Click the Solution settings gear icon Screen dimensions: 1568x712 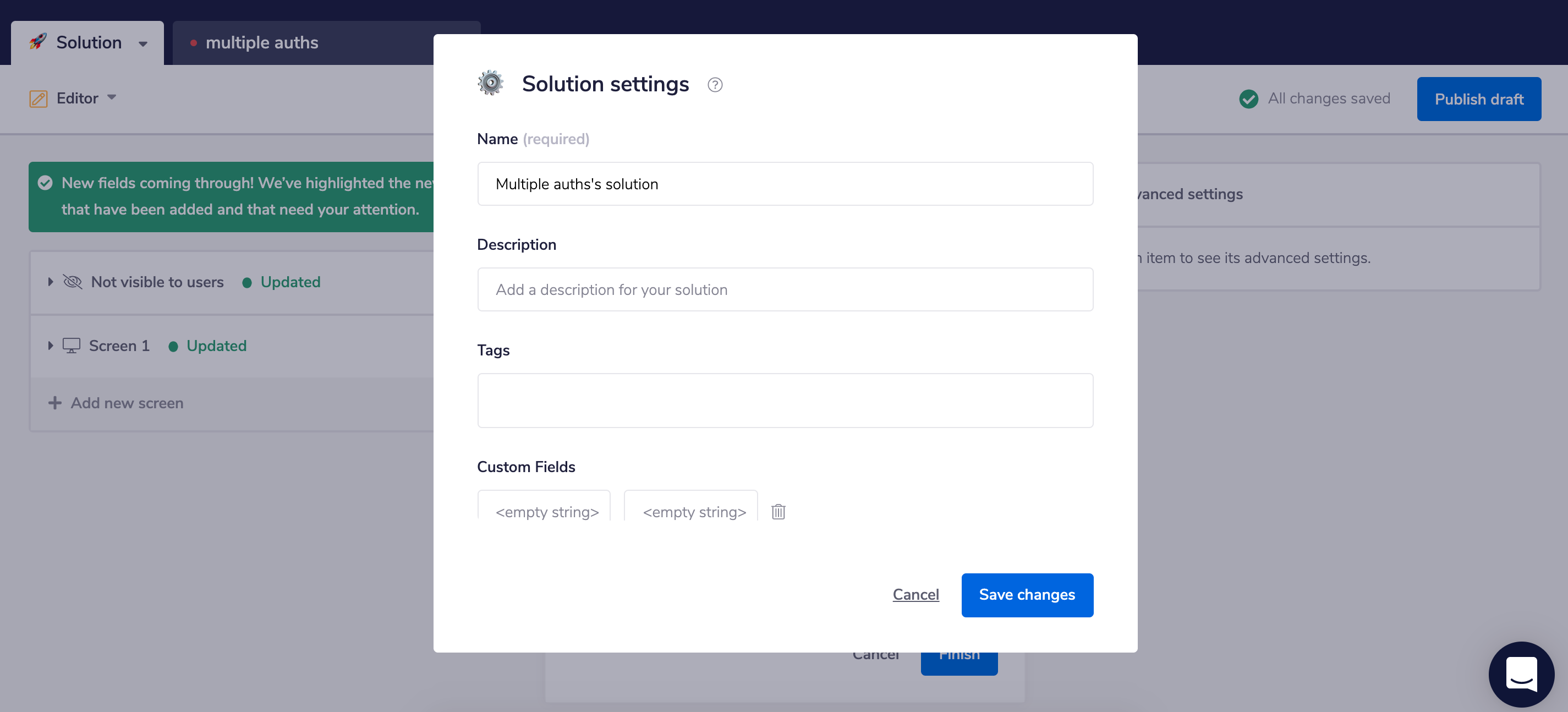point(491,84)
